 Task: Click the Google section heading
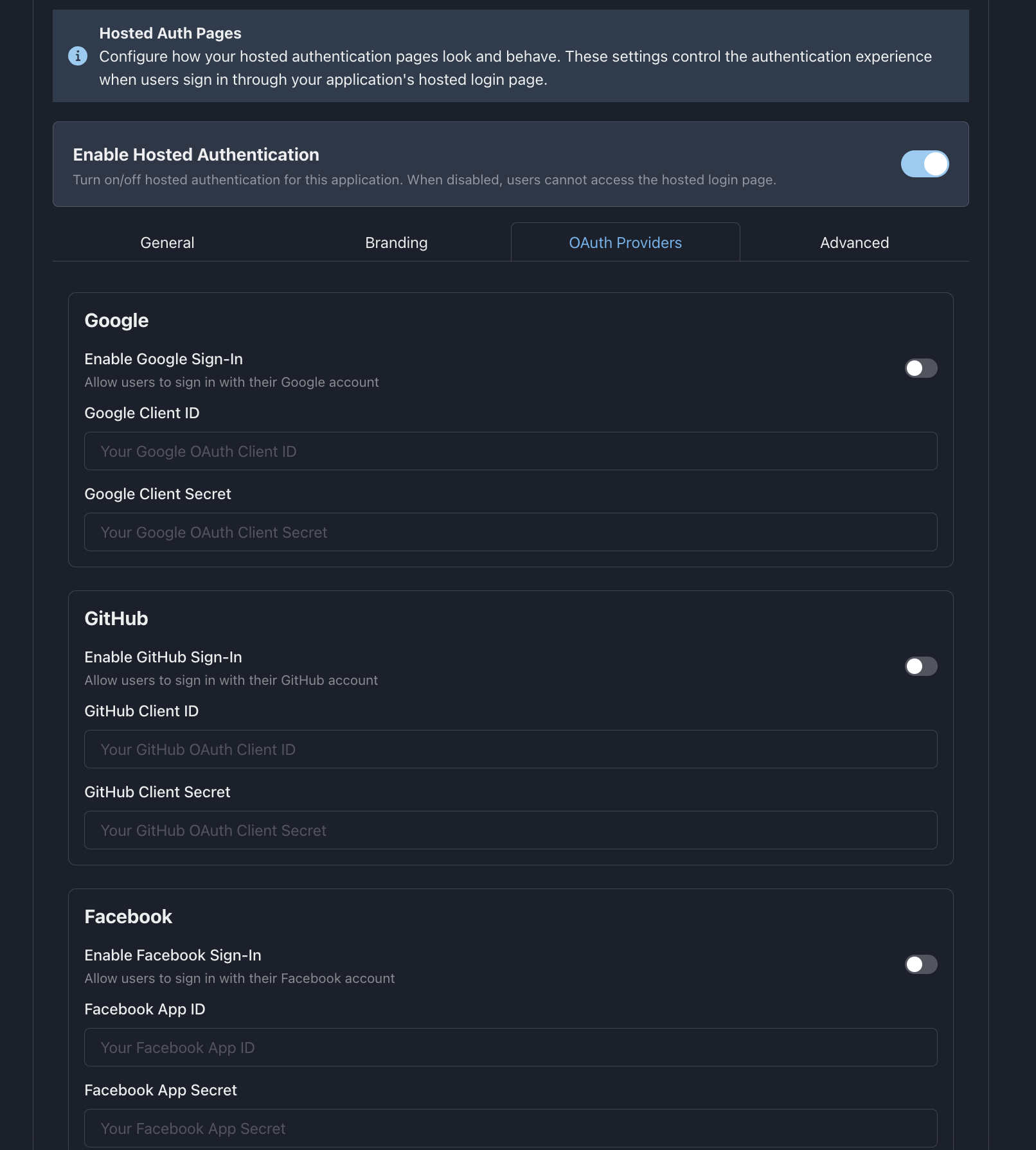[116, 321]
